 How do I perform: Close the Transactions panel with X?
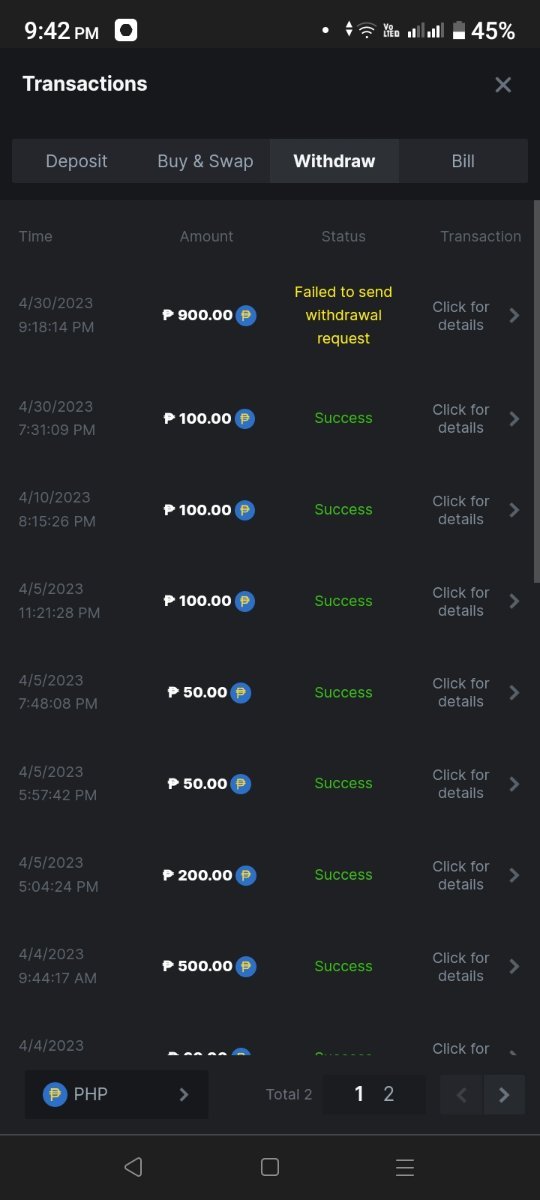[x=503, y=85]
